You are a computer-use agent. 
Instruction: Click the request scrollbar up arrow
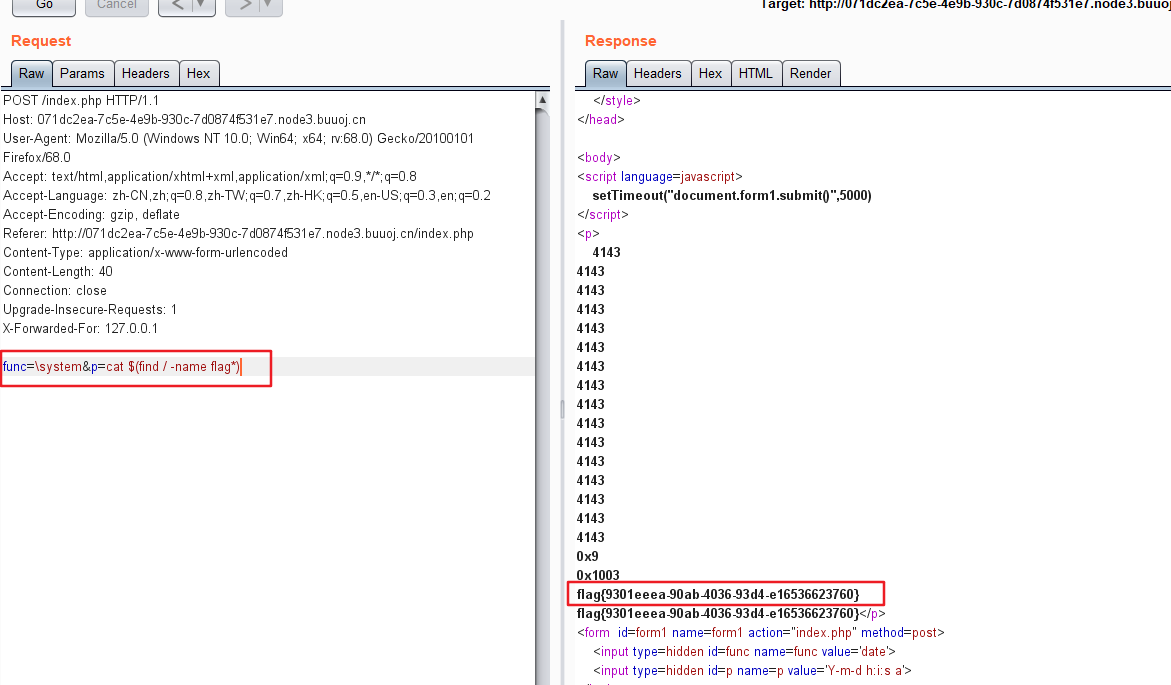[x=543, y=99]
